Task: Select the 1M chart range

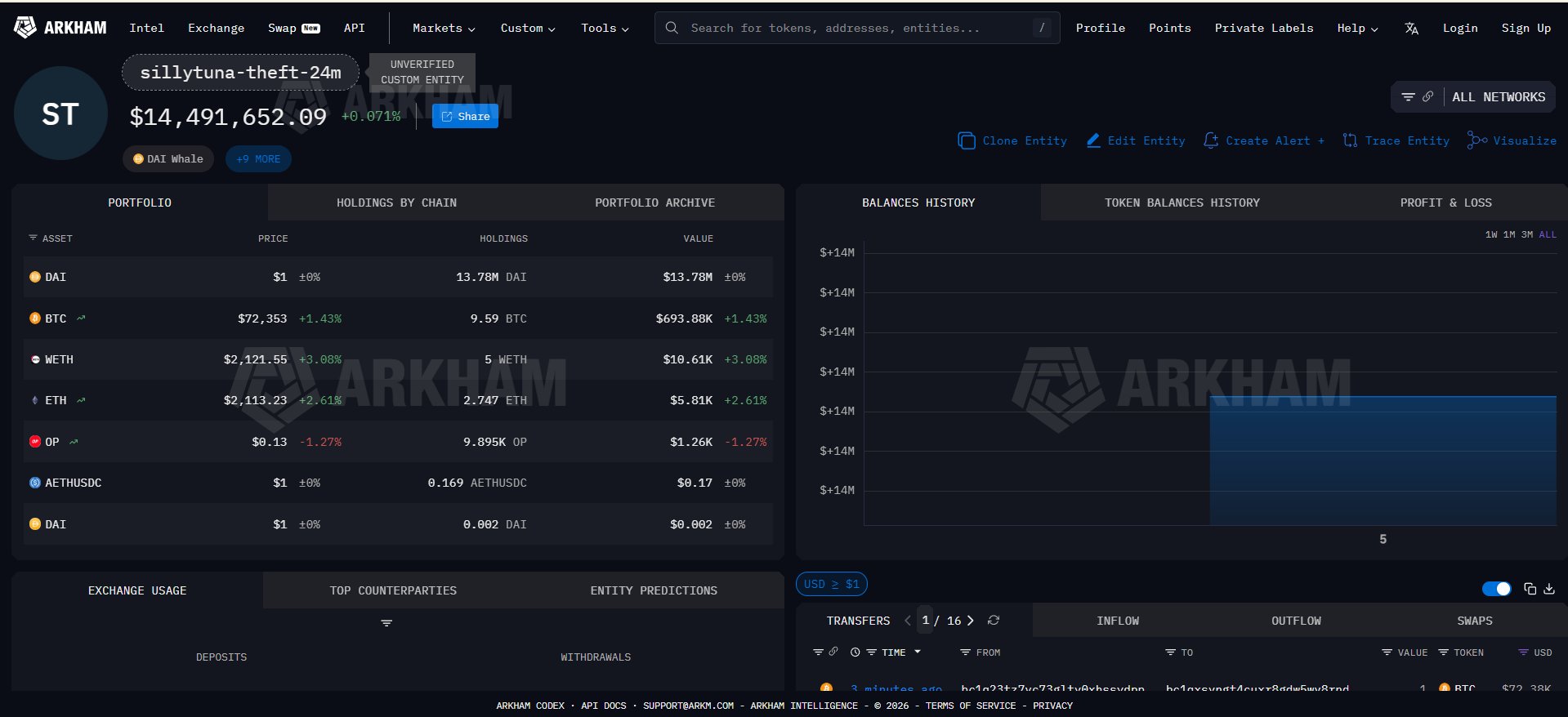Action: pyautogui.click(x=1509, y=234)
